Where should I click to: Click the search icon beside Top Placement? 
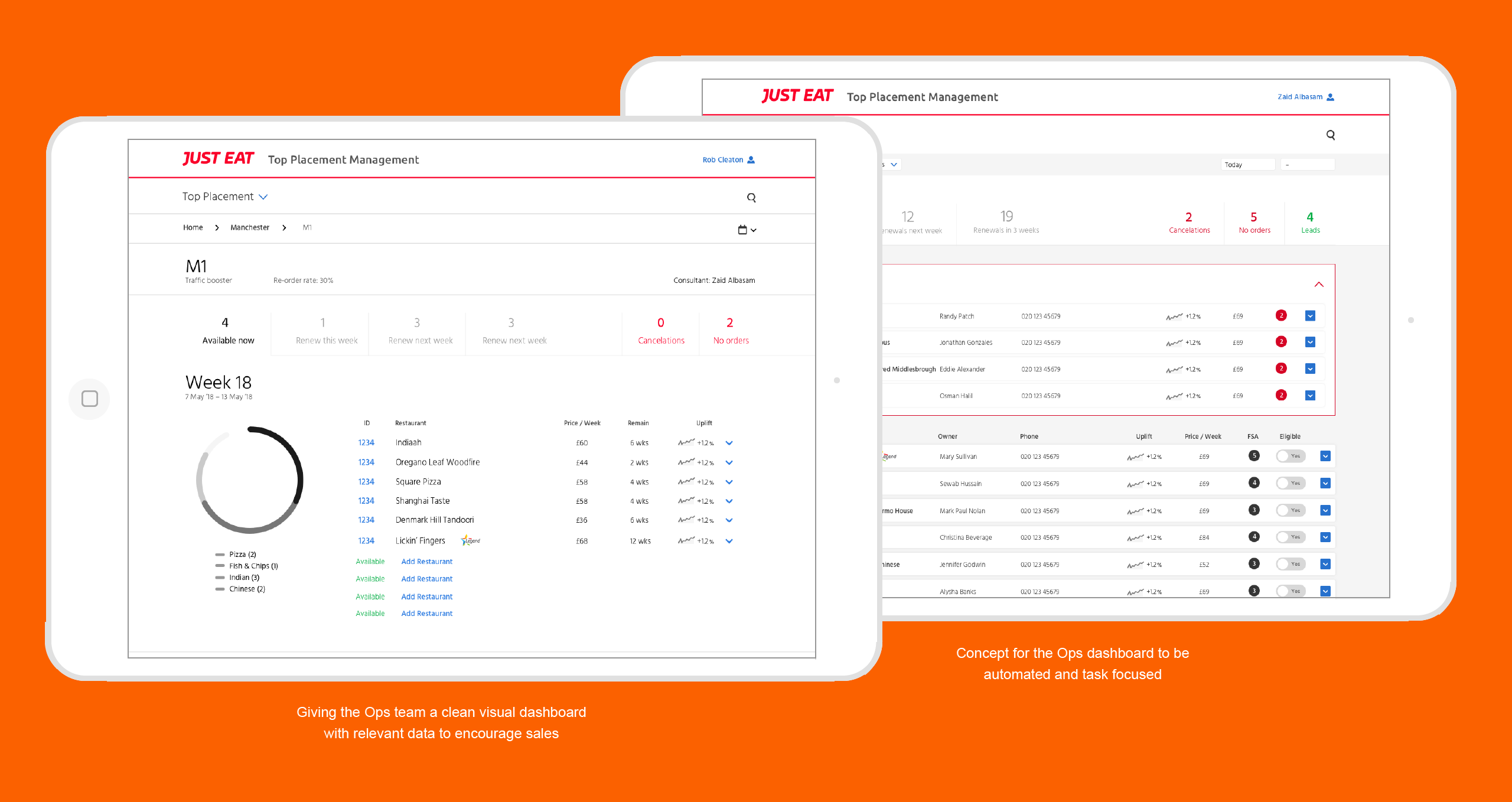pos(751,198)
